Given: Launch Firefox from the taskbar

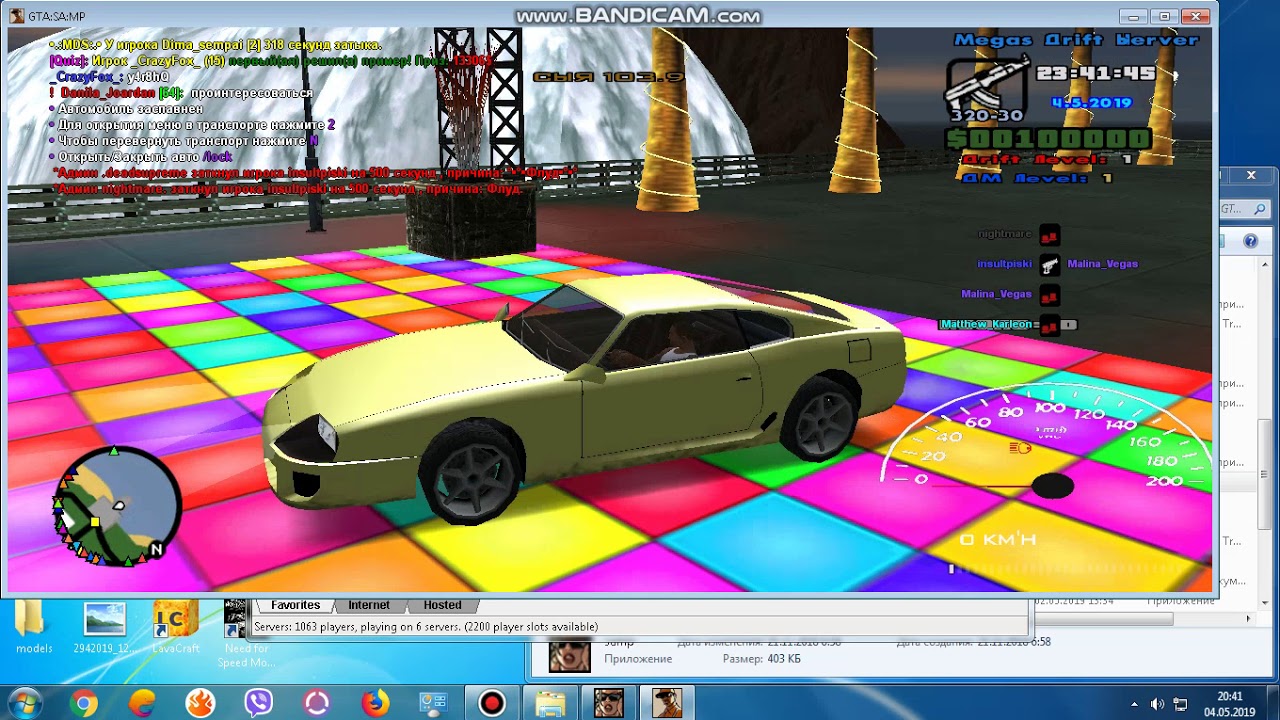Looking at the screenshot, I should point(375,703).
